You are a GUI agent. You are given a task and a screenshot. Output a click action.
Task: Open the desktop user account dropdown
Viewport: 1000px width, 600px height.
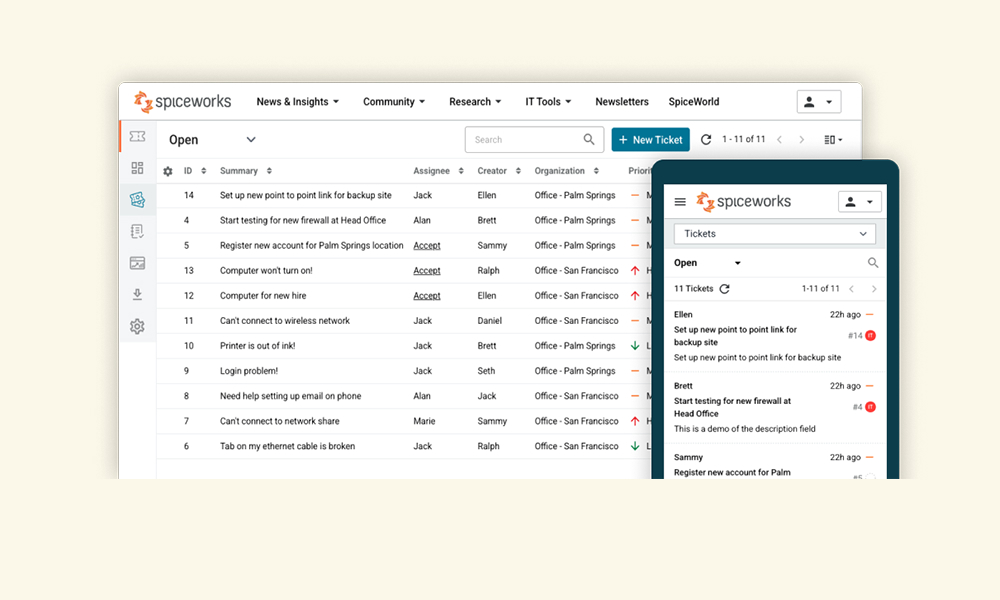pyautogui.click(x=819, y=101)
